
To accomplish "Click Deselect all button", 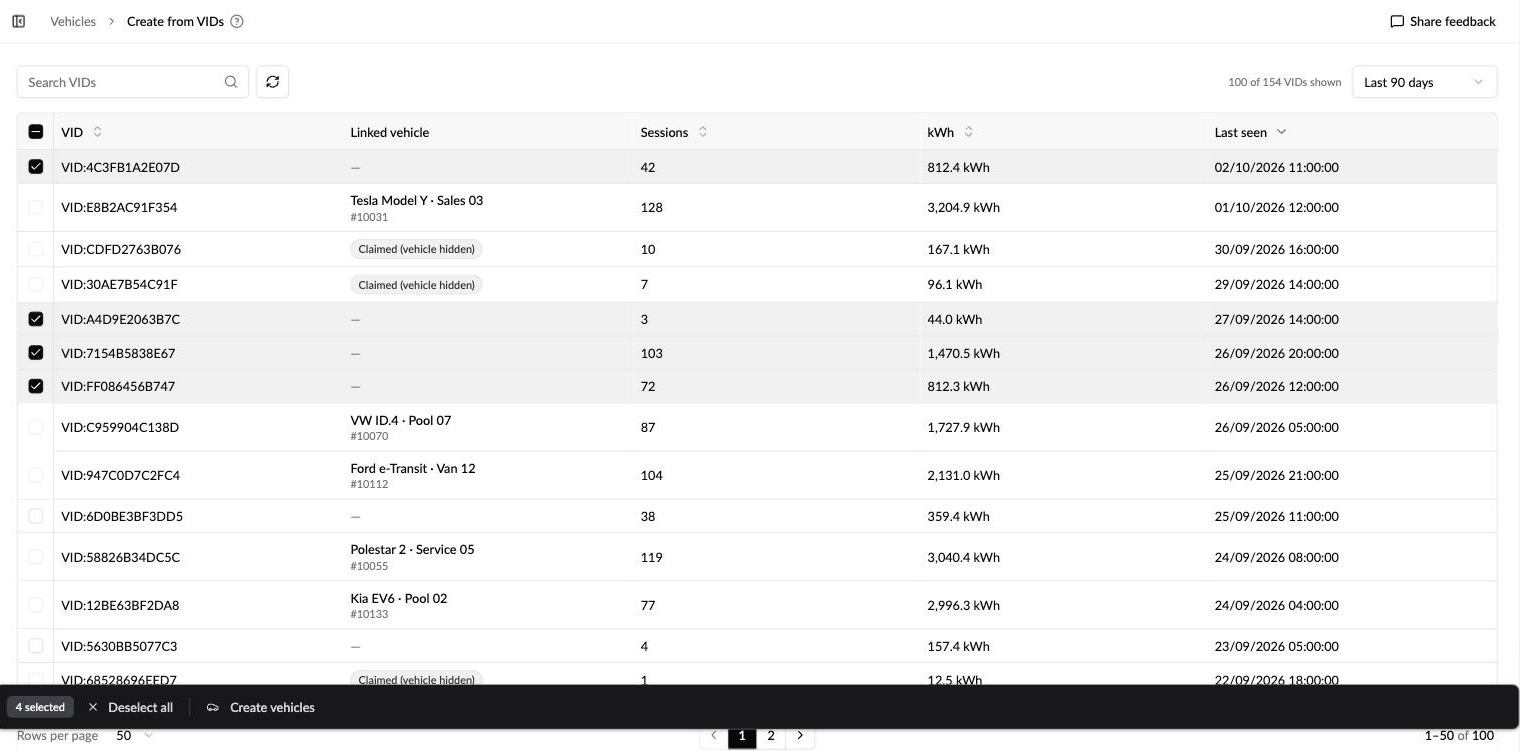I will coord(130,707).
